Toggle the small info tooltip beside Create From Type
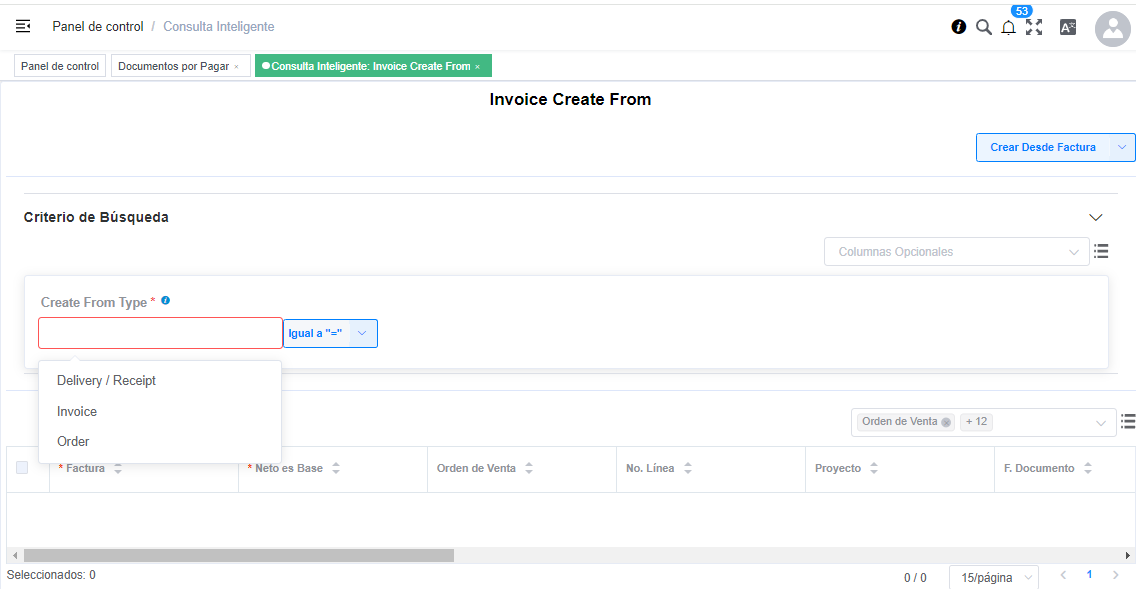Viewport: 1136px width, 589px height. click(x=165, y=300)
